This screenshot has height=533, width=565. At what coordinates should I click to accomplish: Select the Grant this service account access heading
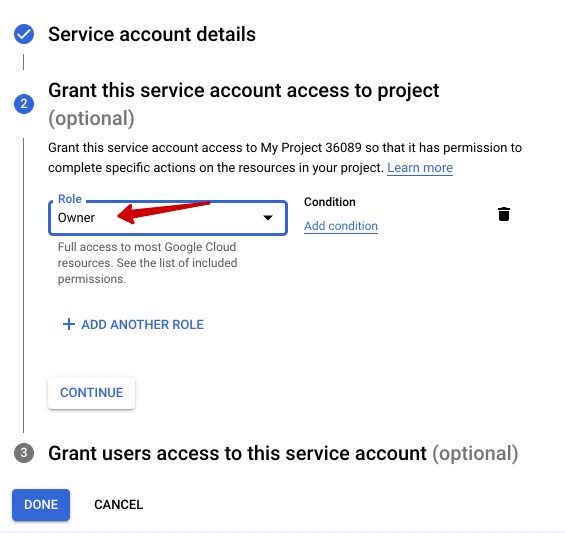tap(244, 104)
